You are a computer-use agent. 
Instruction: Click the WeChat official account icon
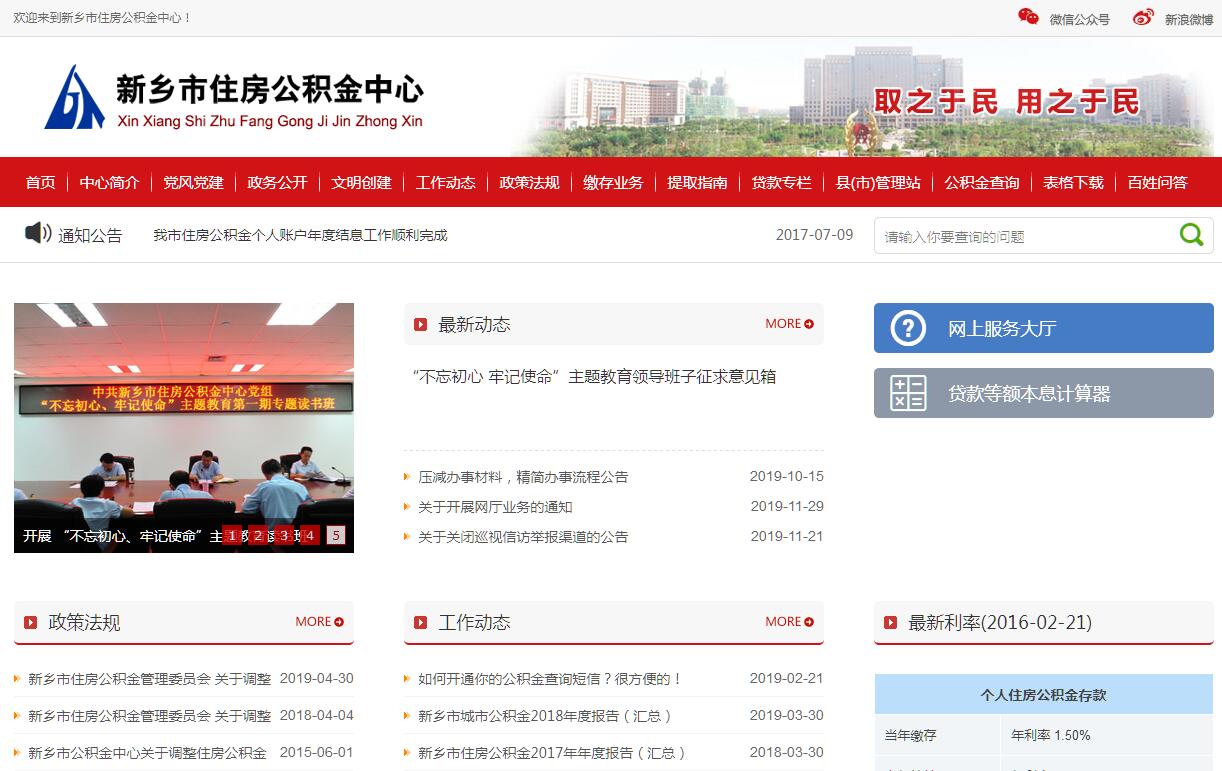point(1028,16)
